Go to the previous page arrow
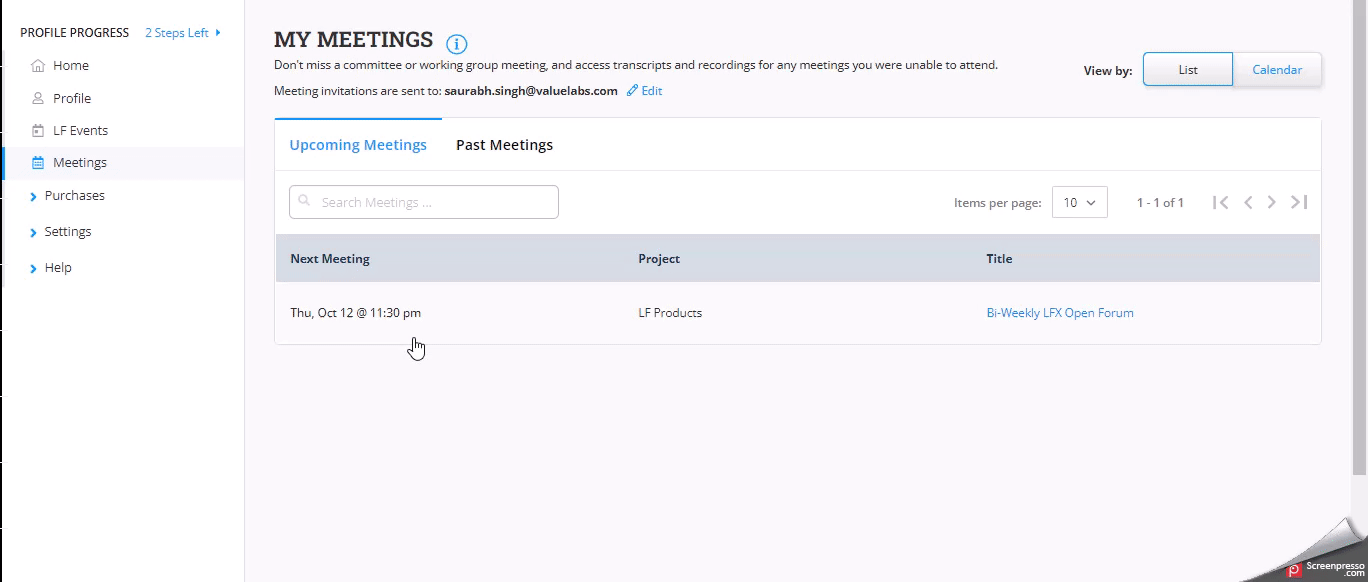This screenshot has height=582, width=1368. (x=1248, y=202)
